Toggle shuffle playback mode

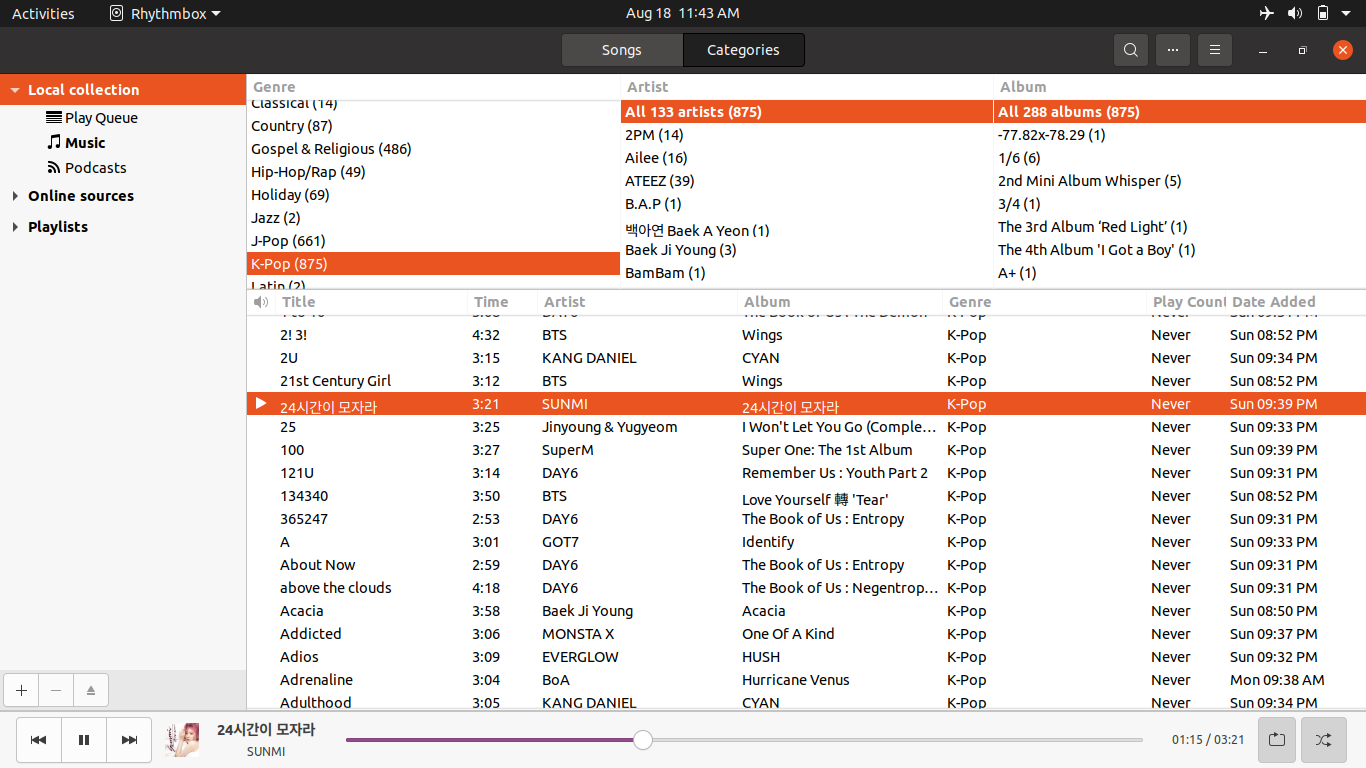point(1323,740)
